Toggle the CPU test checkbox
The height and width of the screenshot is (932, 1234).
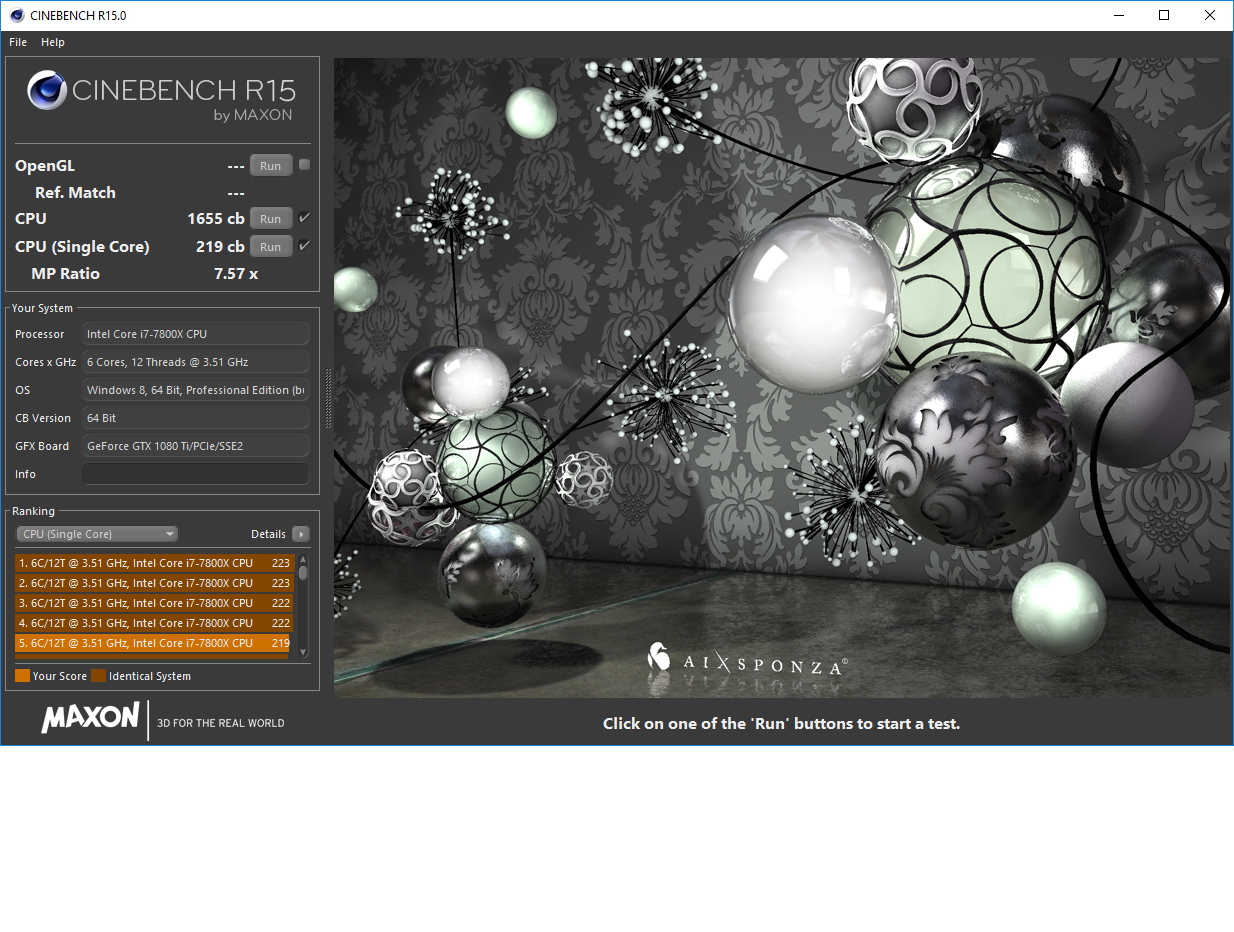304,218
